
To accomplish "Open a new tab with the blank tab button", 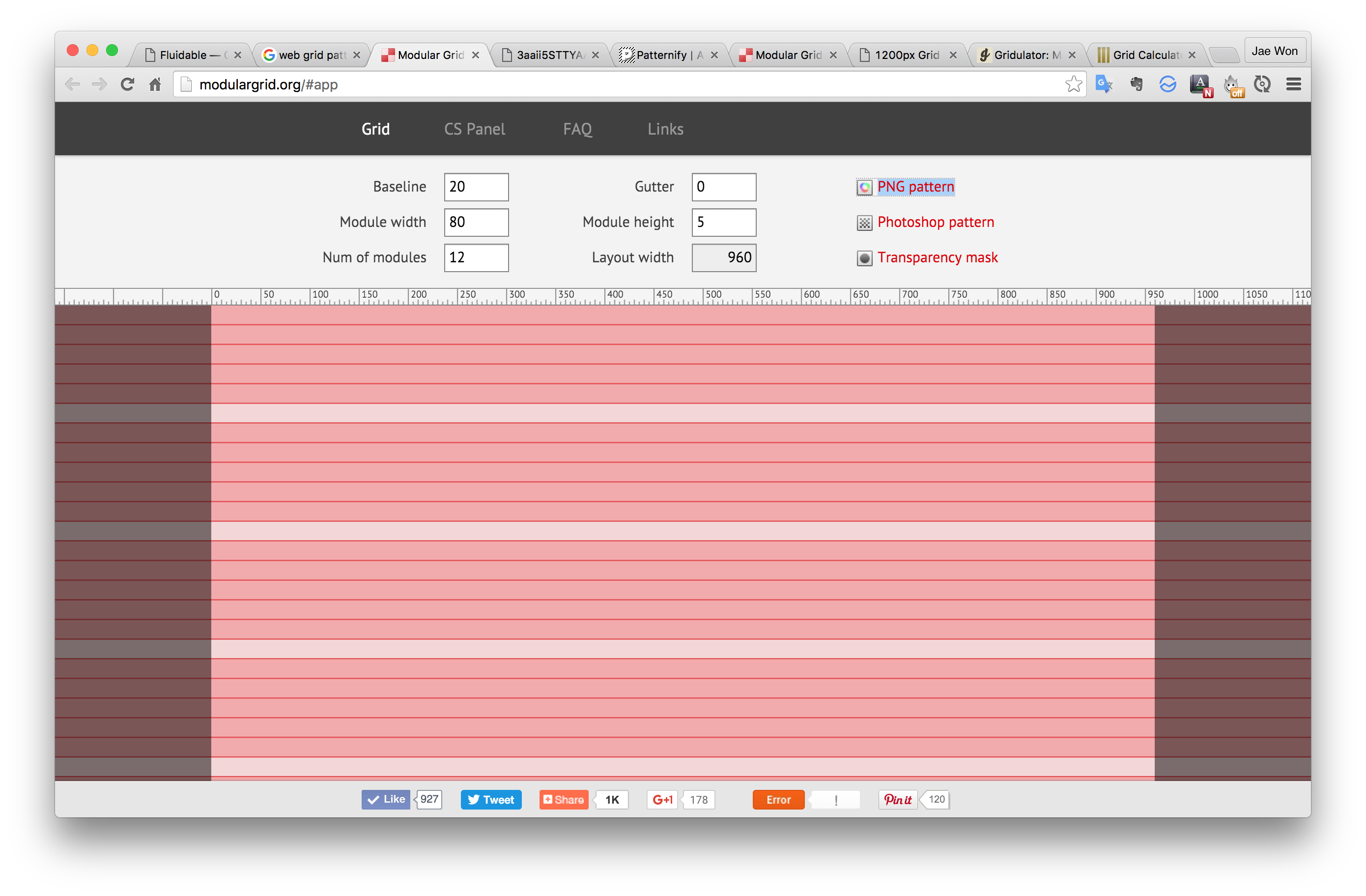I will pyautogui.click(x=1223, y=56).
